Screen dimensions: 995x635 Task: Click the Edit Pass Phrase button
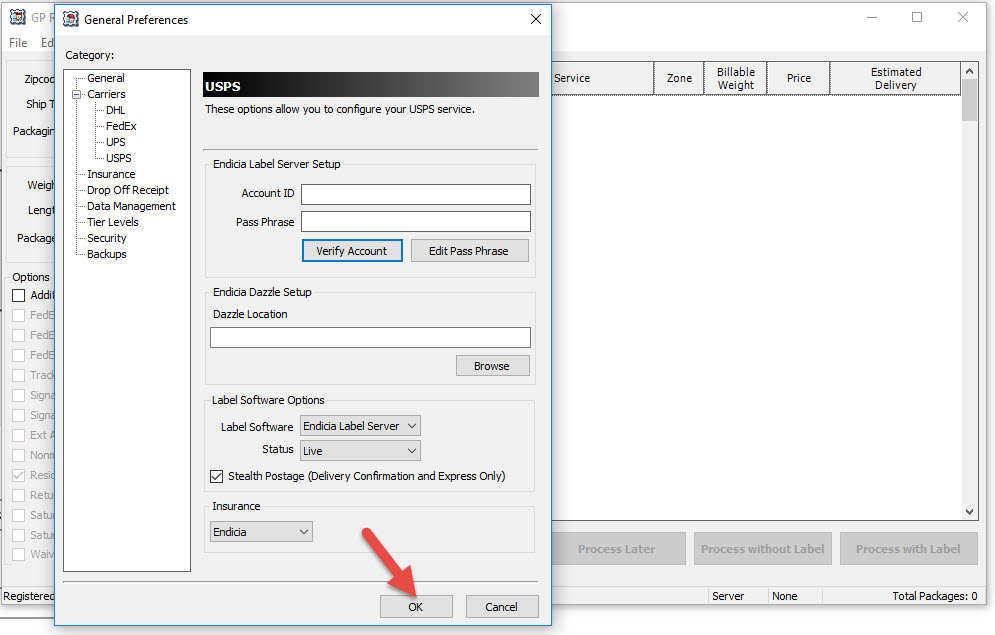(469, 251)
